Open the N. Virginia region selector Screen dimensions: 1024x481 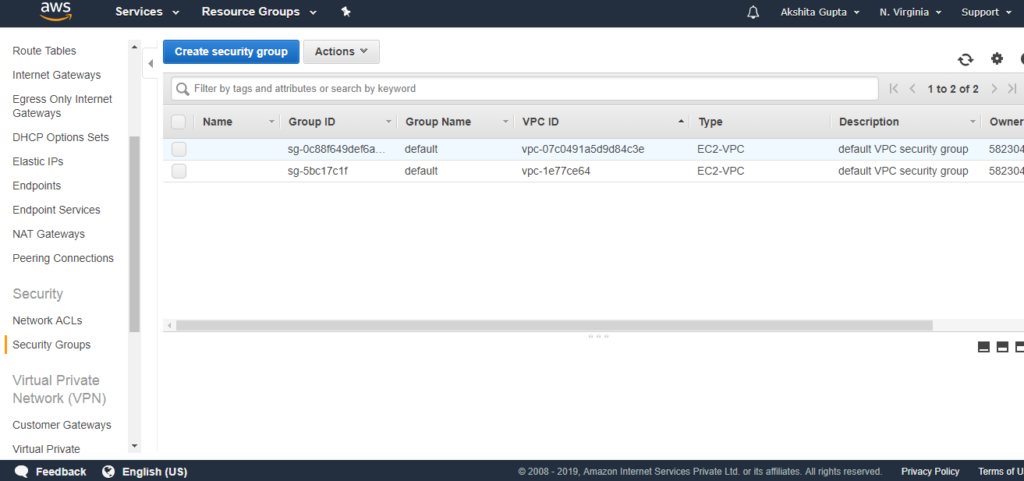(x=910, y=12)
